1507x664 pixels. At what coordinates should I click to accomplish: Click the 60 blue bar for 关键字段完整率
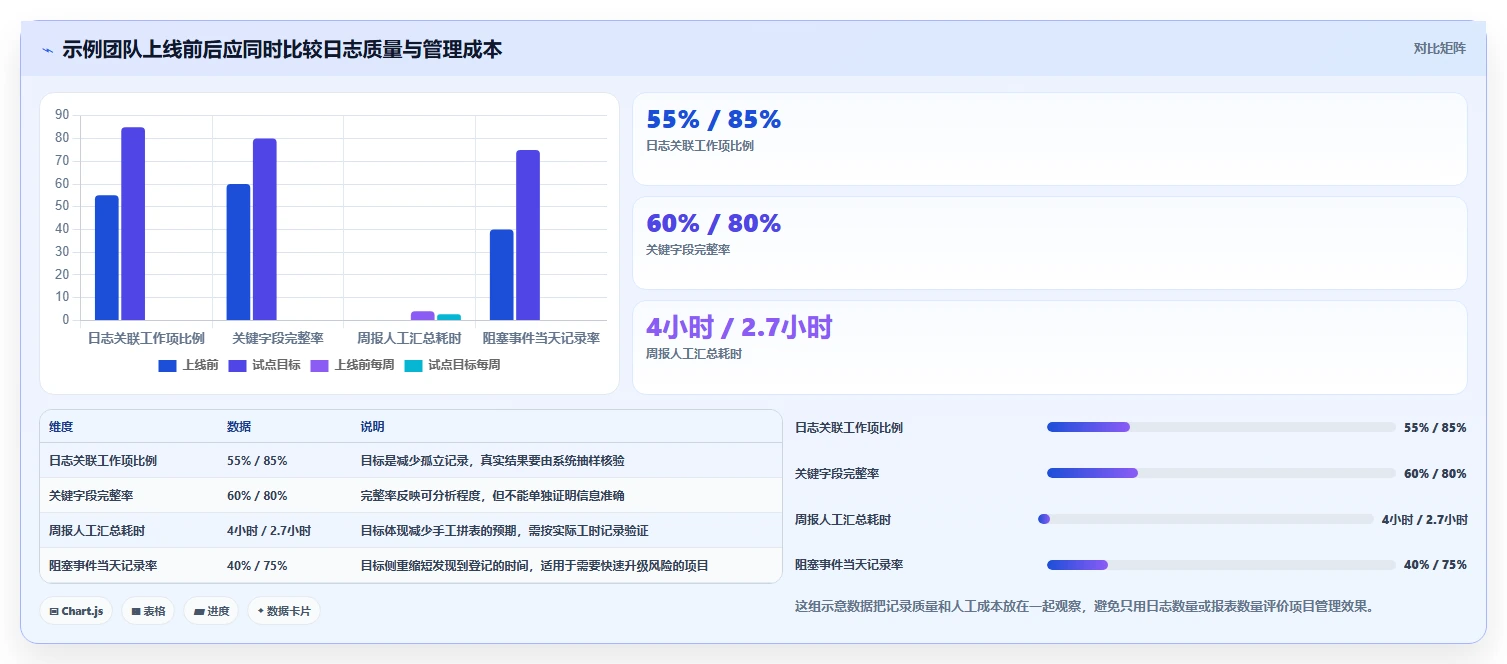click(x=238, y=253)
